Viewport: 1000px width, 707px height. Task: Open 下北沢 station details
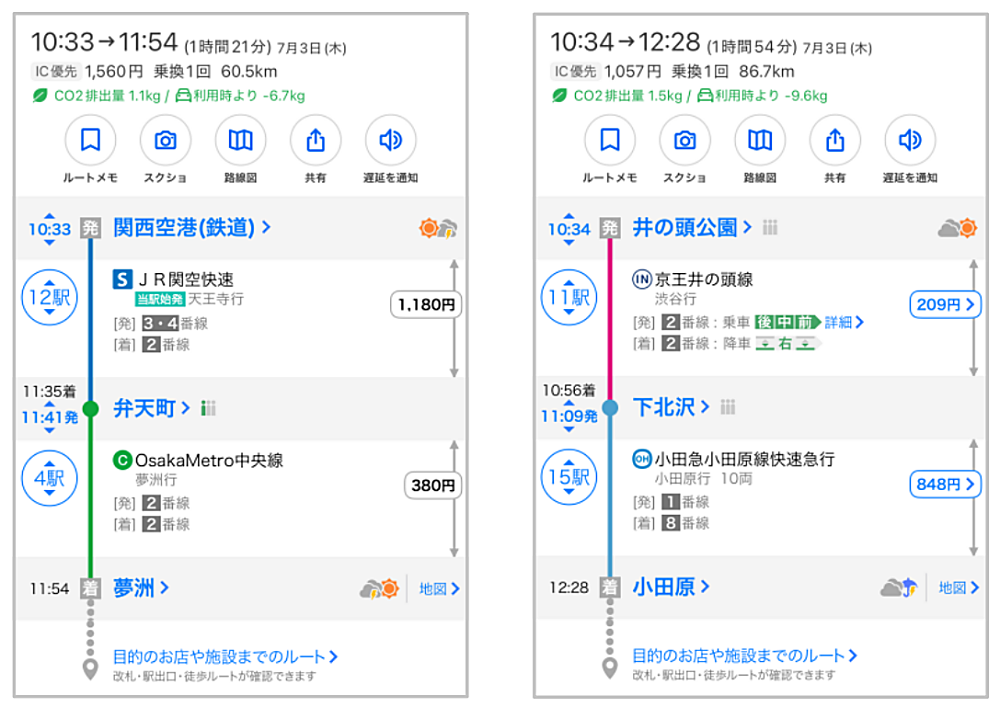click(671, 407)
